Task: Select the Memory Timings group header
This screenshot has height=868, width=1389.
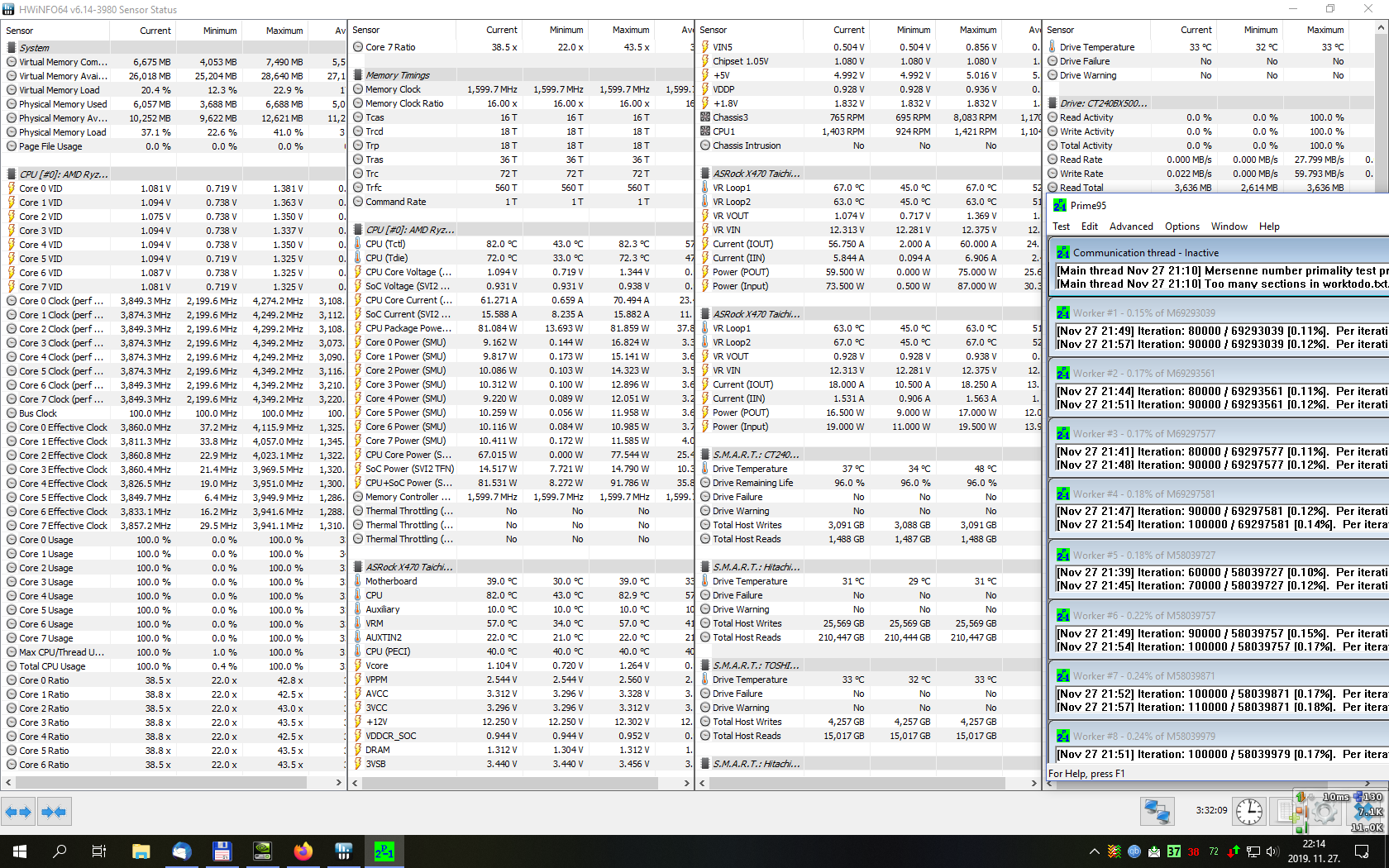Action: pyautogui.click(x=522, y=75)
